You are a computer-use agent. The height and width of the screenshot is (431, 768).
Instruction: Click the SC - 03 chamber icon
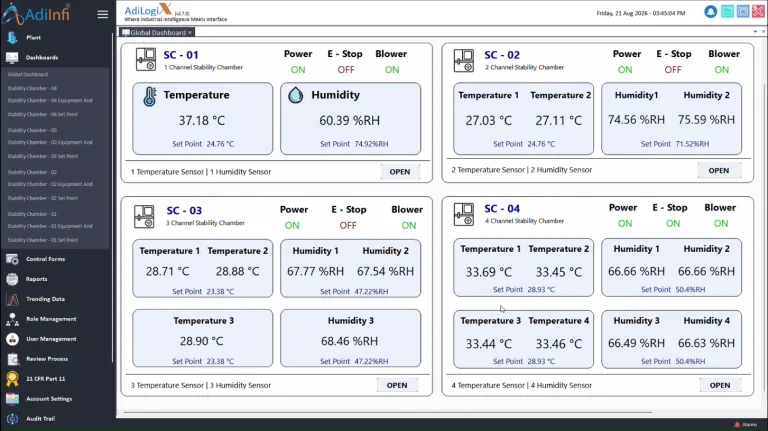click(144, 216)
